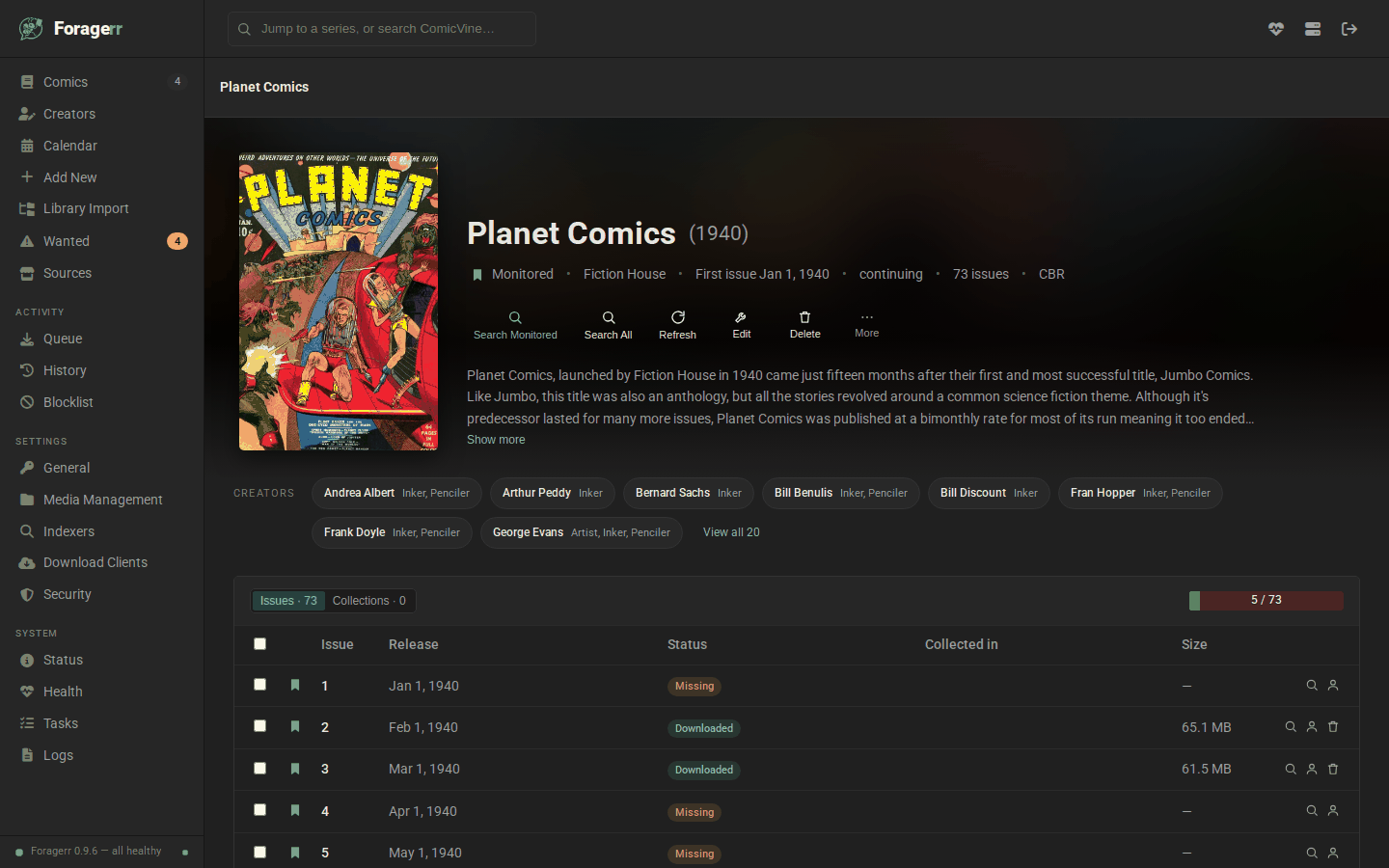Check the select-all issues checkbox
The height and width of the screenshot is (868, 1389).
[259, 643]
